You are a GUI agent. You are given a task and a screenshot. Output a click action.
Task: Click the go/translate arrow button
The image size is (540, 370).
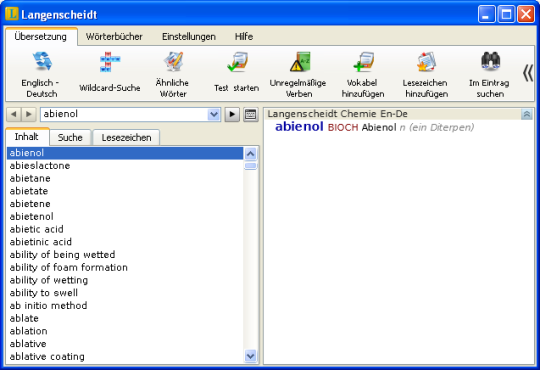point(232,114)
